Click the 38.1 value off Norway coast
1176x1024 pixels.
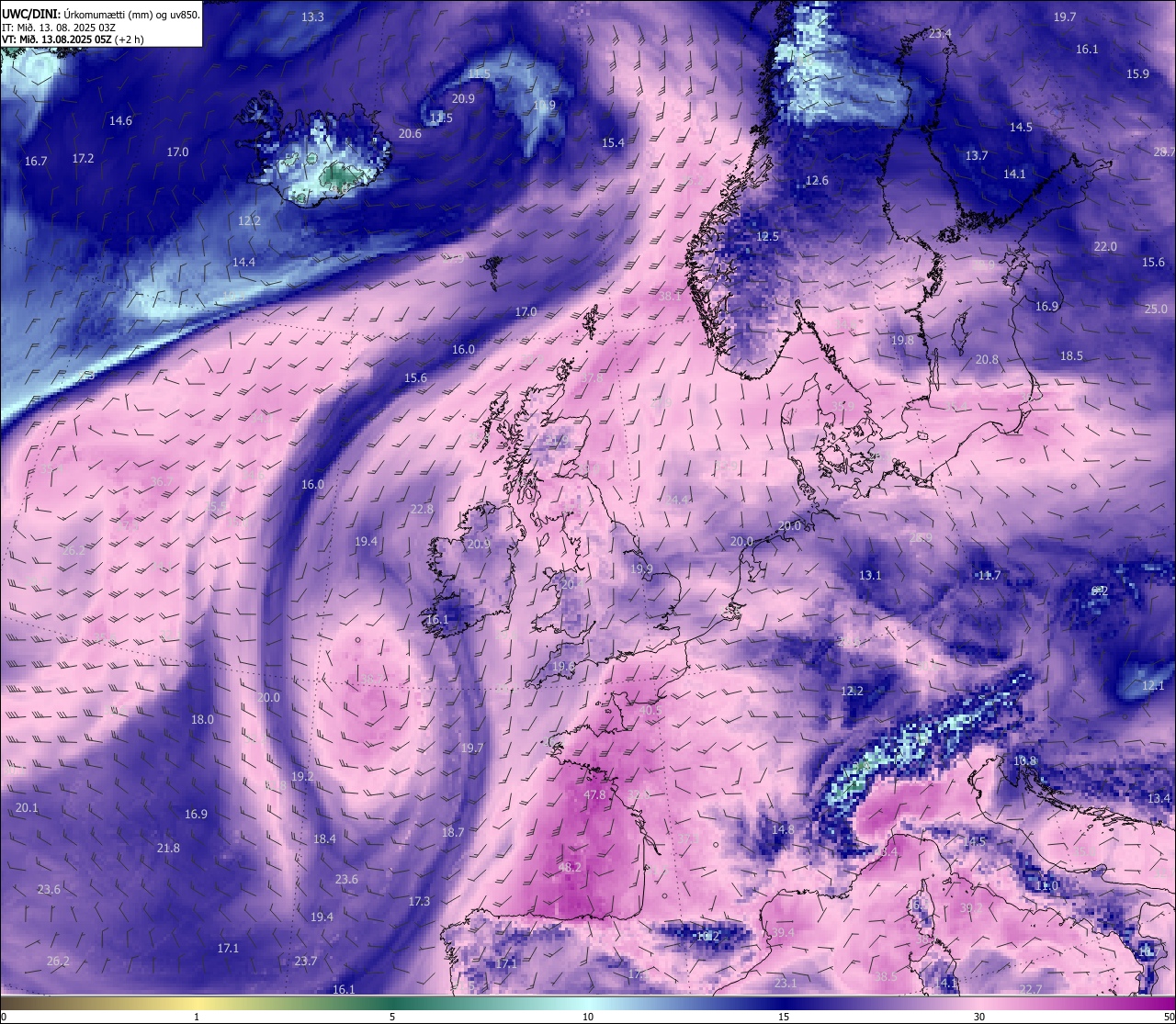pos(671,297)
